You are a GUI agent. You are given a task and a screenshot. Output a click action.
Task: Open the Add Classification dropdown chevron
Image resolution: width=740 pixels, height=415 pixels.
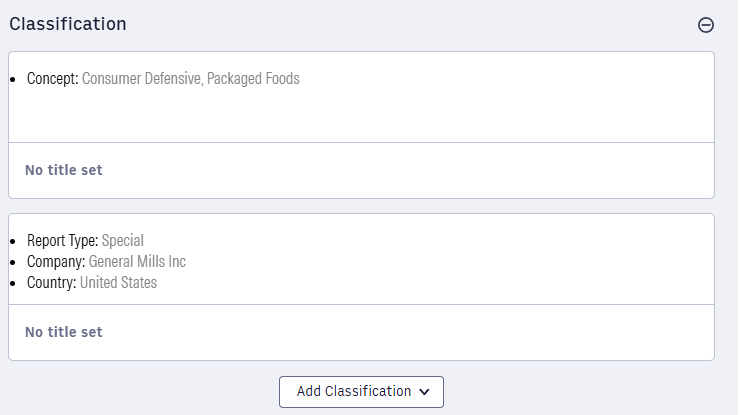coord(426,392)
